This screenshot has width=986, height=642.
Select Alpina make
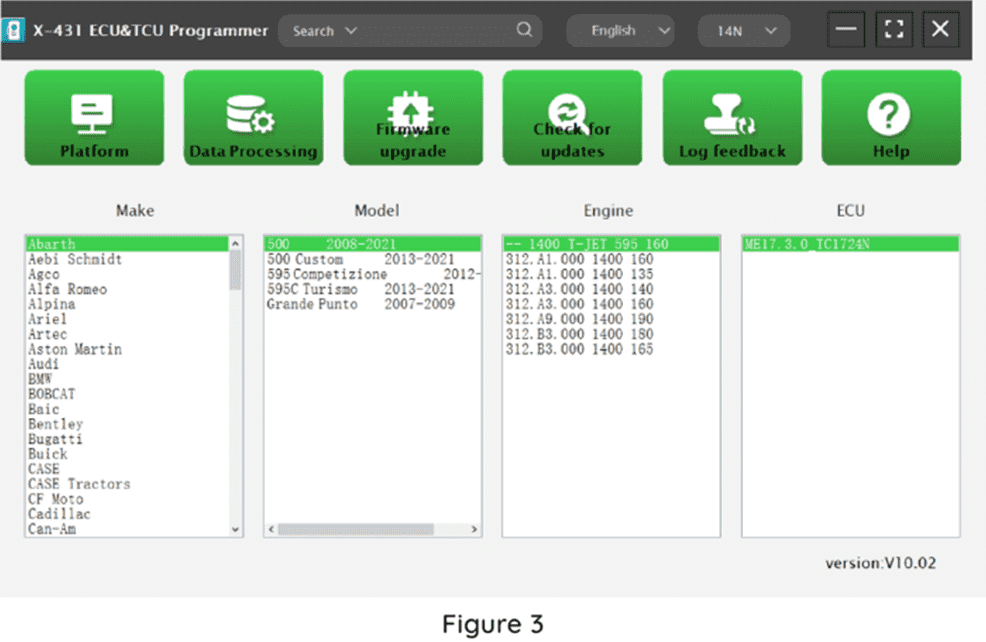tap(127, 304)
